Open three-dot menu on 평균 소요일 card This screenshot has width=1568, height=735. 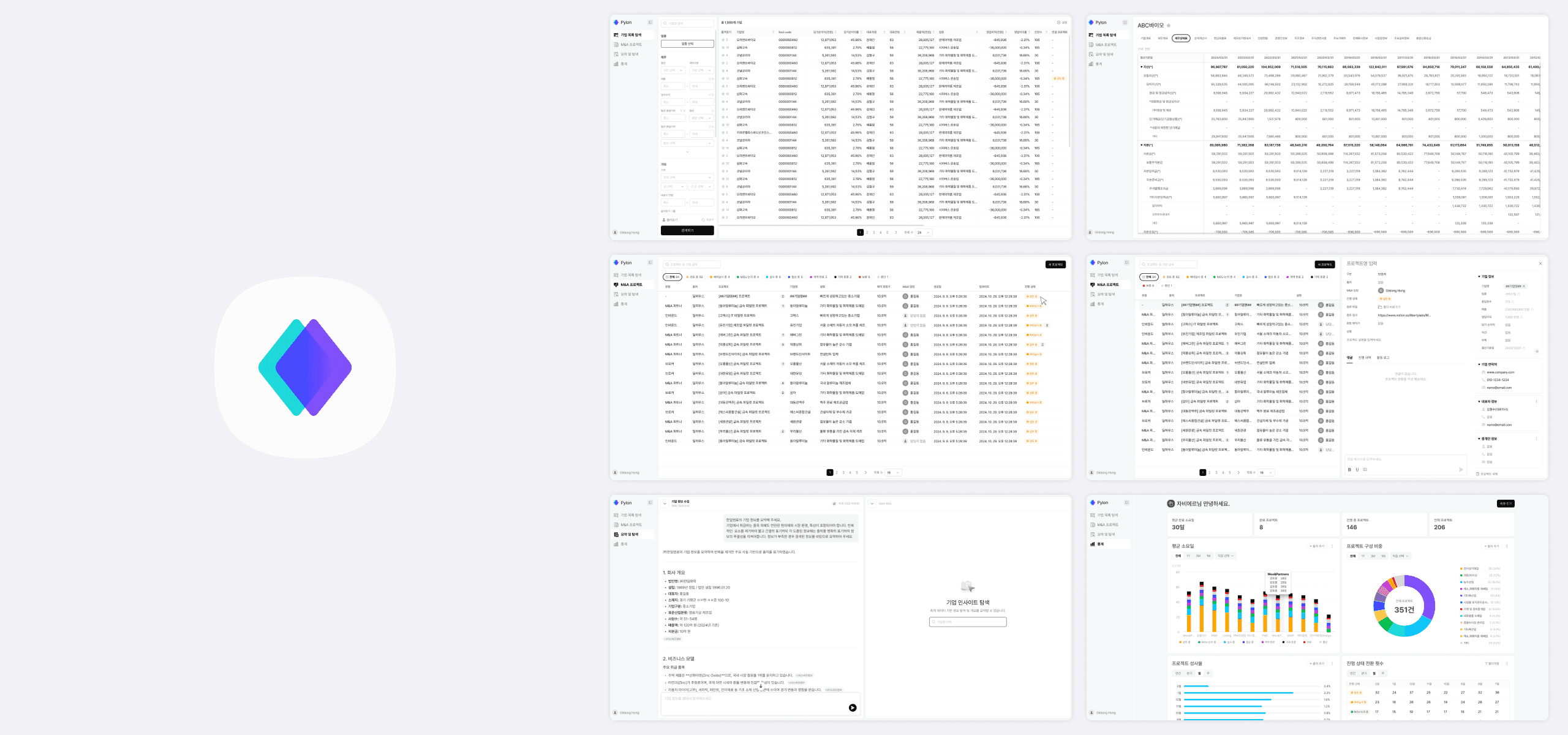tap(1332, 546)
